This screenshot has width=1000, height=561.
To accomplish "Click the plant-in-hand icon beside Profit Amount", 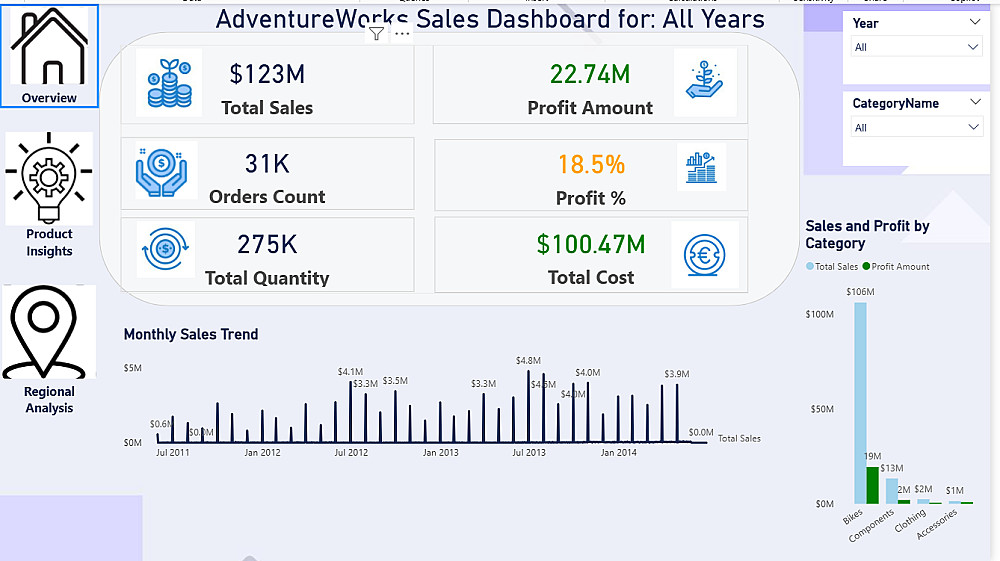I will click(x=705, y=81).
